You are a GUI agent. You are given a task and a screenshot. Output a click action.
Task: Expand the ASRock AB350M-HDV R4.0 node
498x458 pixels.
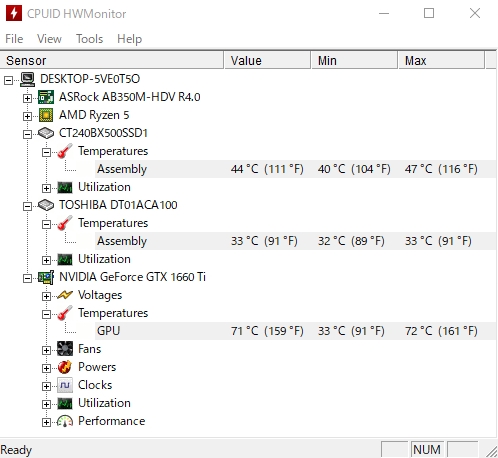click(x=27, y=98)
